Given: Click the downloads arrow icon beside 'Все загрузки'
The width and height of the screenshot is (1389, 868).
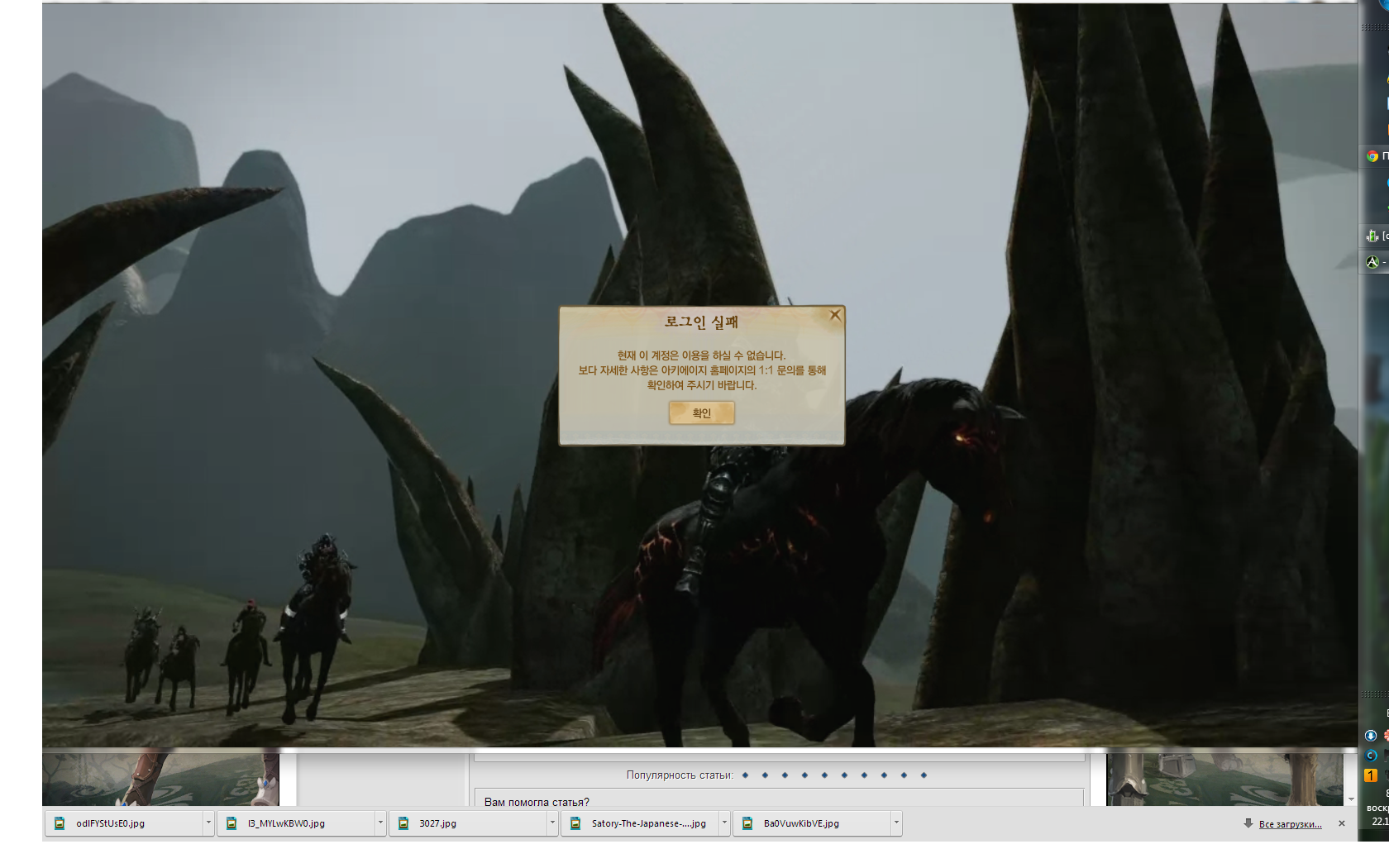Looking at the screenshot, I should pos(1248,823).
